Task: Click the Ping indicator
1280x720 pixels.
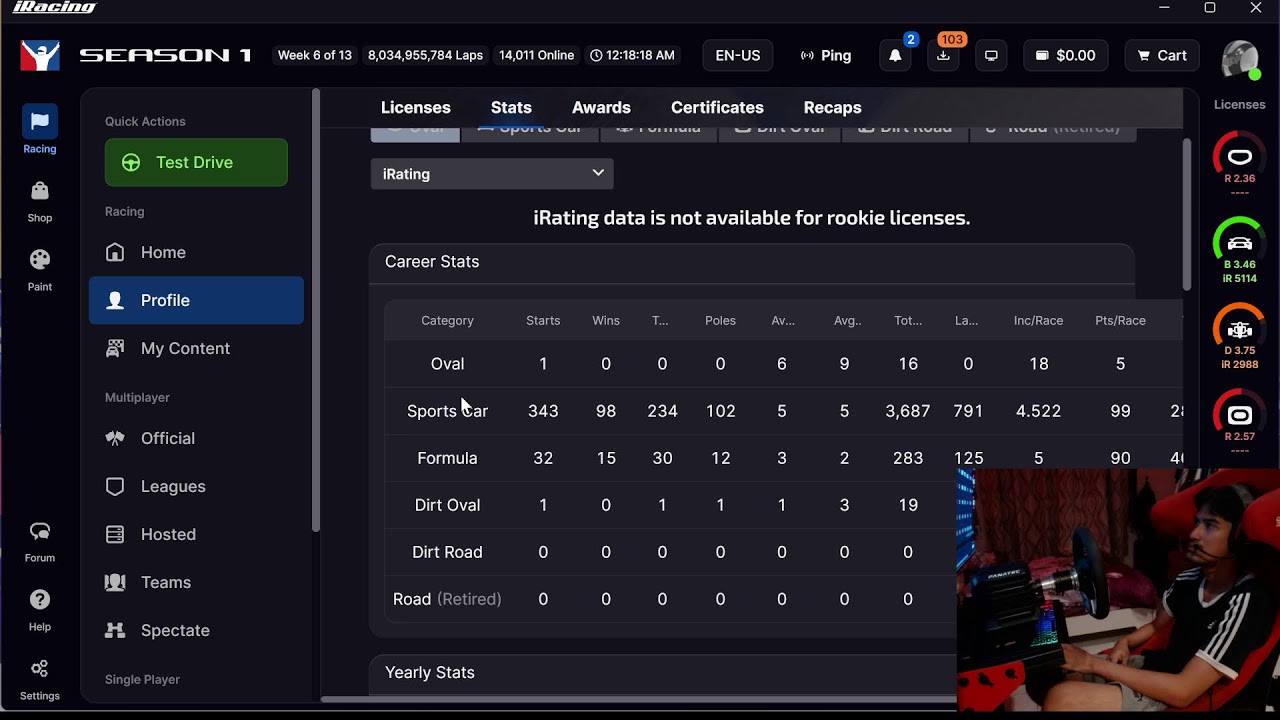Action: coord(826,56)
